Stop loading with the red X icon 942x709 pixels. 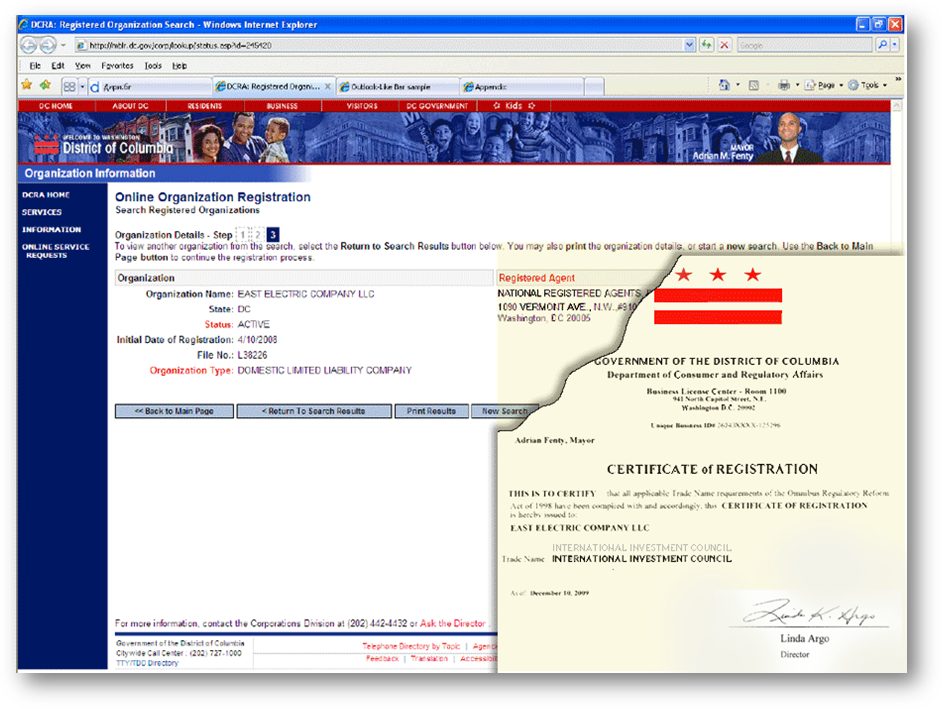tap(725, 45)
